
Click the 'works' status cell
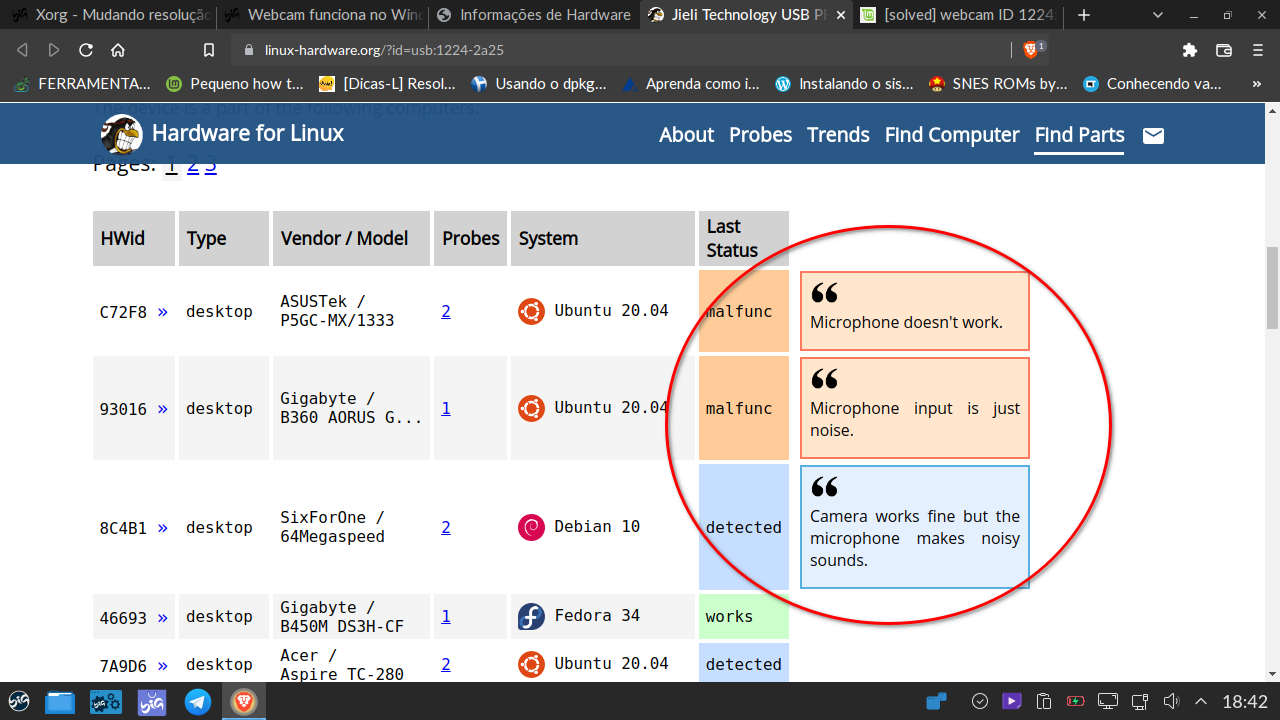pos(744,616)
